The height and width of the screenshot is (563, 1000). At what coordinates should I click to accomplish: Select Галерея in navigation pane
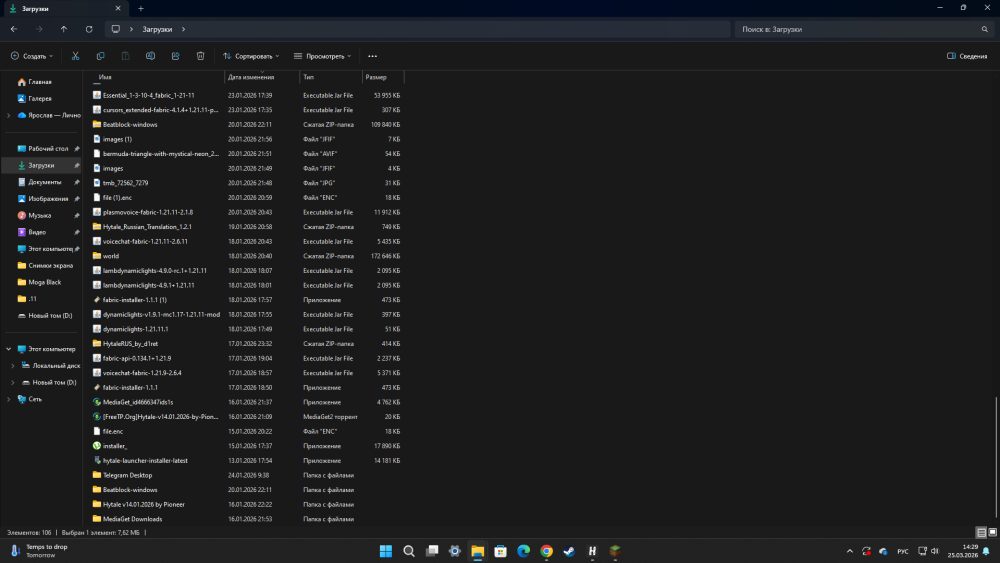click(x=41, y=98)
